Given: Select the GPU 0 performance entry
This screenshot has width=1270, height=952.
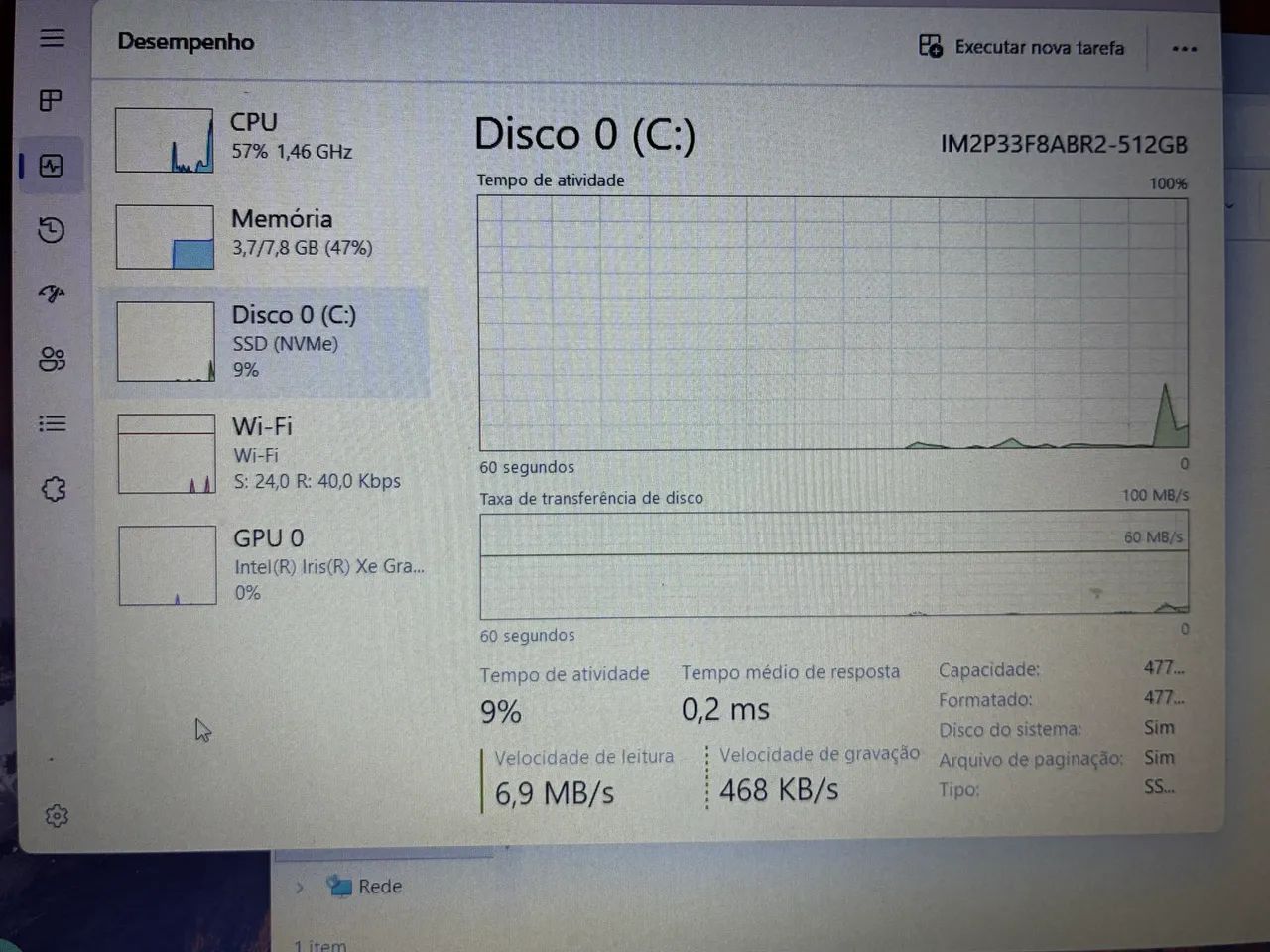Looking at the screenshot, I should tap(265, 565).
